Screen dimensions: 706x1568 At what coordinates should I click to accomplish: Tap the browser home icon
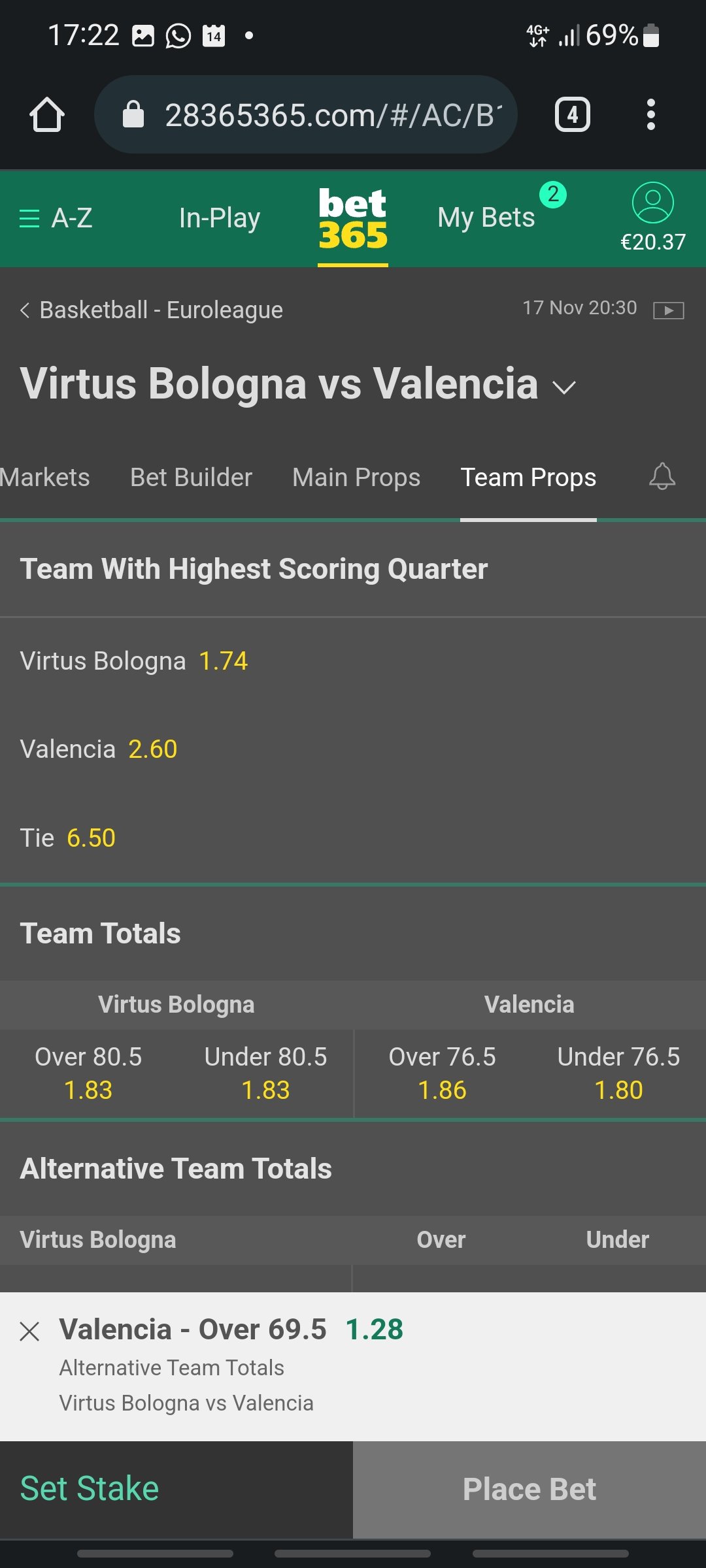point(47,115)
